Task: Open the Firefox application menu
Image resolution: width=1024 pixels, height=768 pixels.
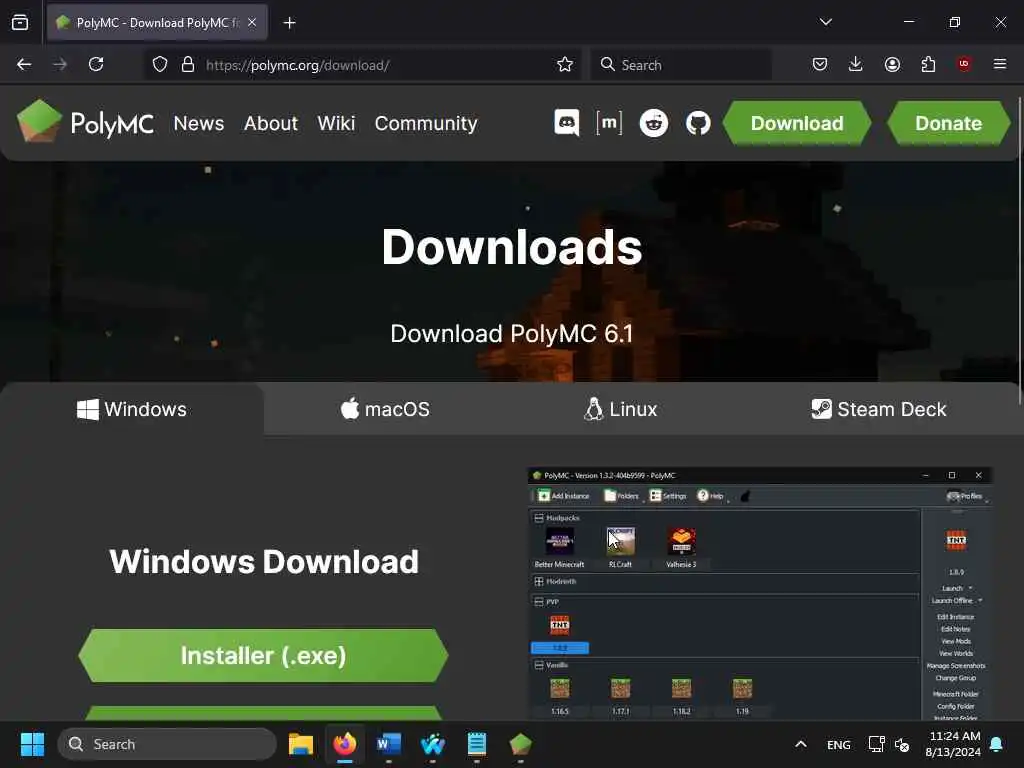Action: 1000,64
